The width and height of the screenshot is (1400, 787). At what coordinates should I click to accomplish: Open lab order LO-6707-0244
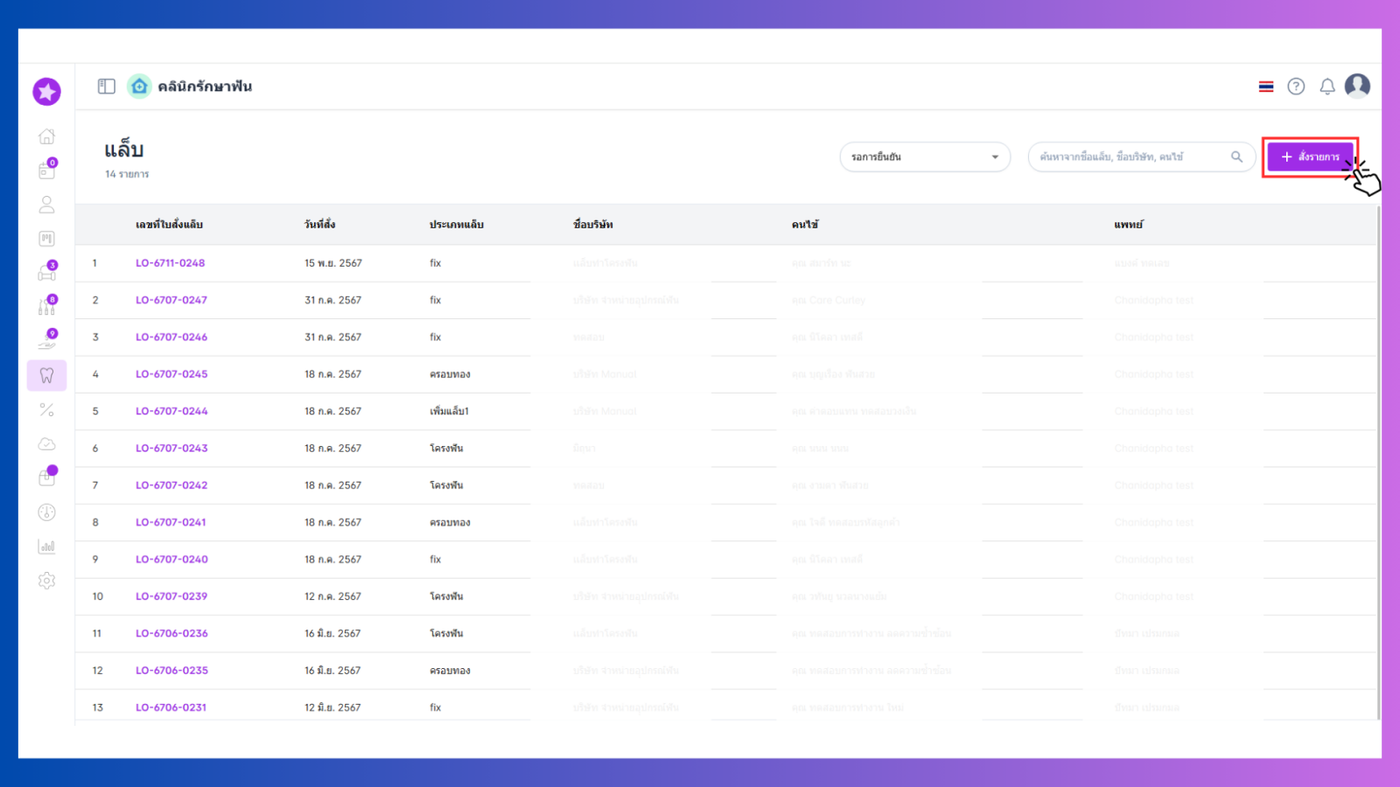pos(171,411)
